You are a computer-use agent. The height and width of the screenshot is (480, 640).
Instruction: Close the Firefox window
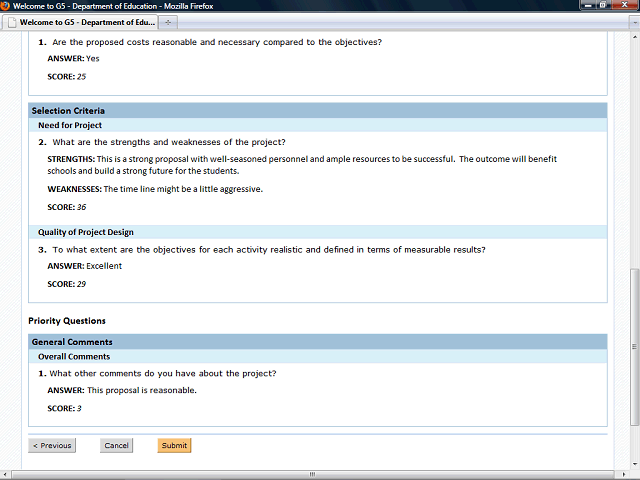point(625,5)
